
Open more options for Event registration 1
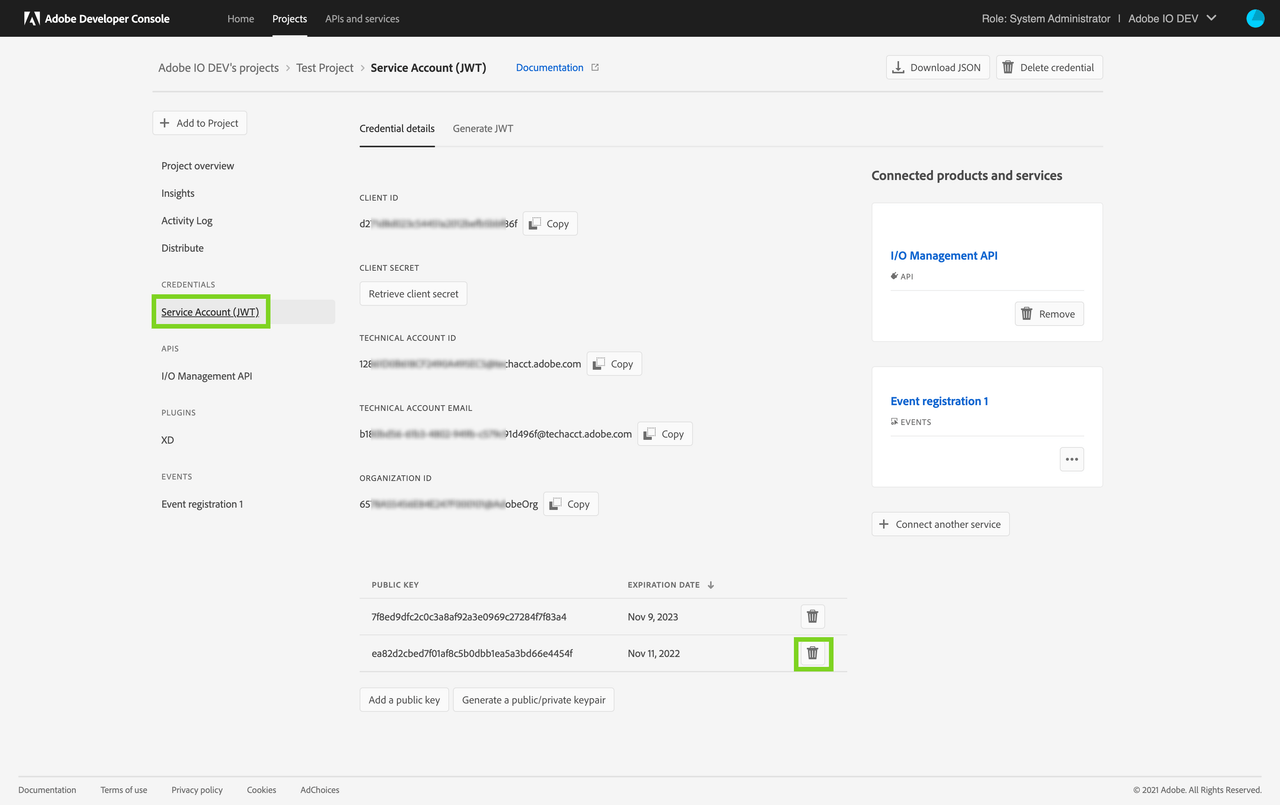[x=1072, y=460]
